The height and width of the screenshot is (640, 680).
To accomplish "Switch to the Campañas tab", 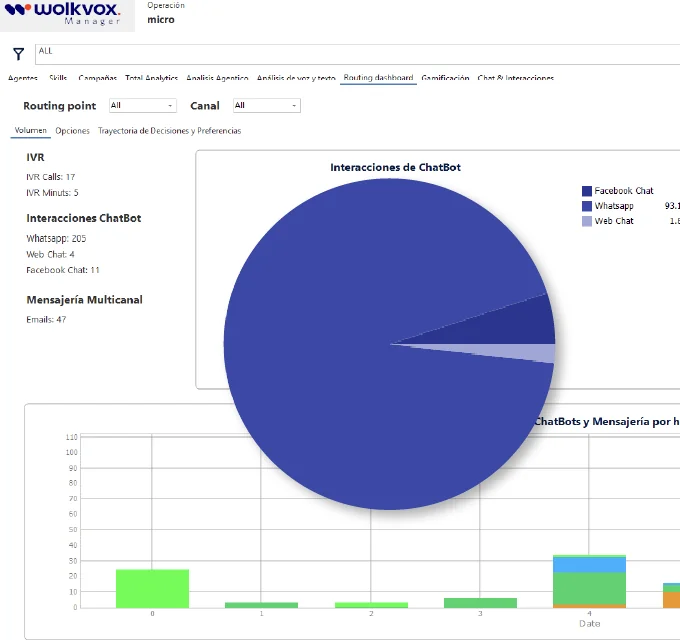I will pyautogui.click(x=98, y=78).
